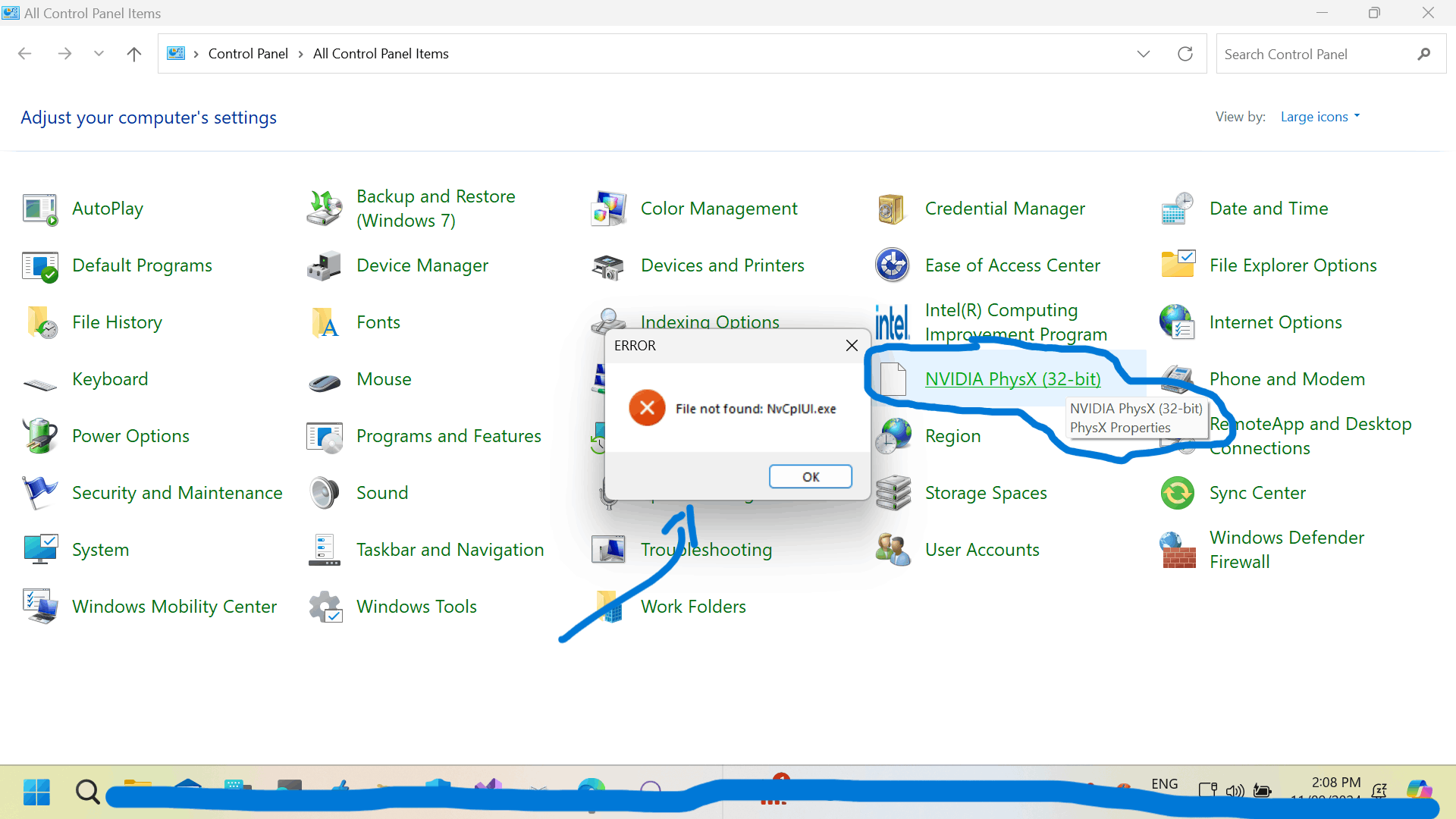Viewport: 1456px width, 819px height.
Task: Open the Device Manager icon
Action: pos(325,266)
